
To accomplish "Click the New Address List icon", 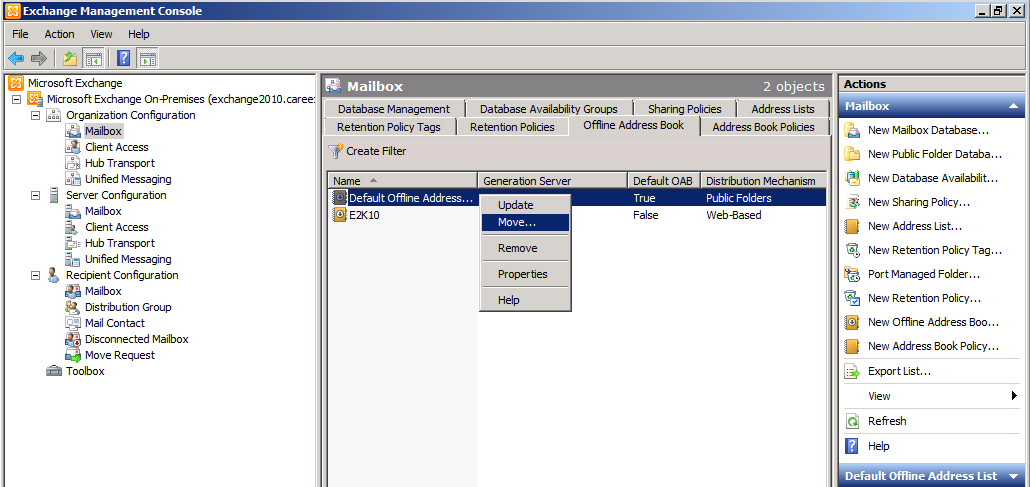I will pos(852,226).
